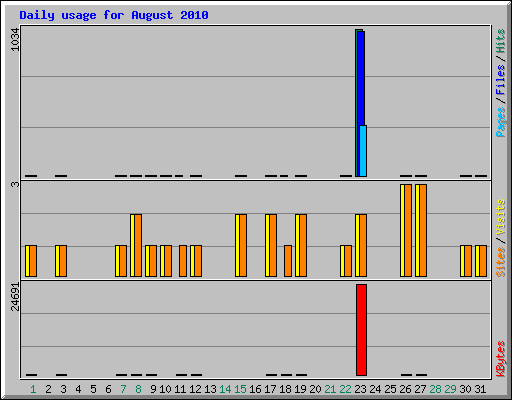Click day label 27 on the x-axis
The image size is (512, 400).
click(x=420, y=389)
